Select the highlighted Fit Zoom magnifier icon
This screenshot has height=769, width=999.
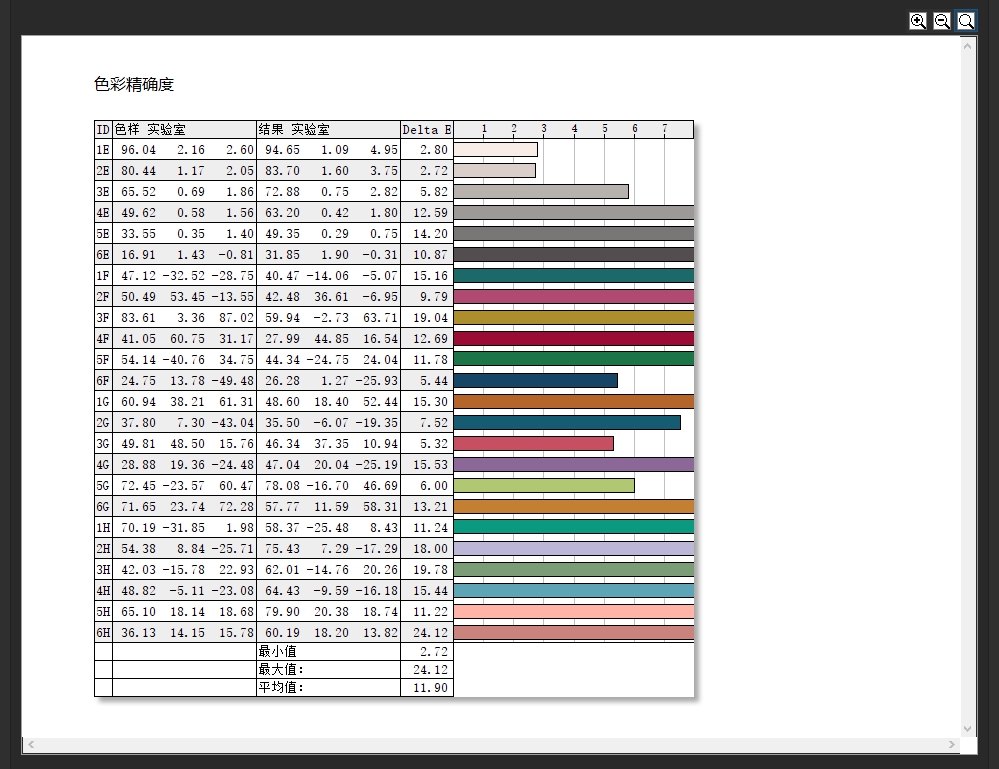click(x=965, y=21)
